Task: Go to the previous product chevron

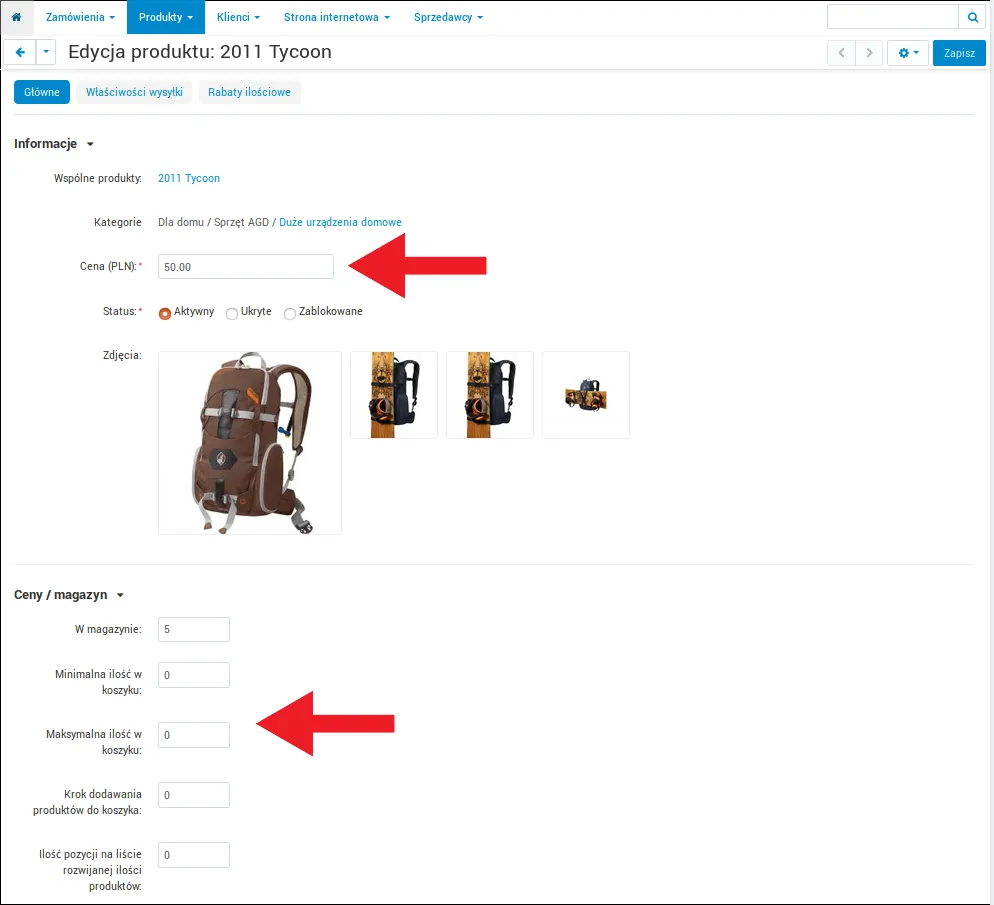Action: pos(841,53)
